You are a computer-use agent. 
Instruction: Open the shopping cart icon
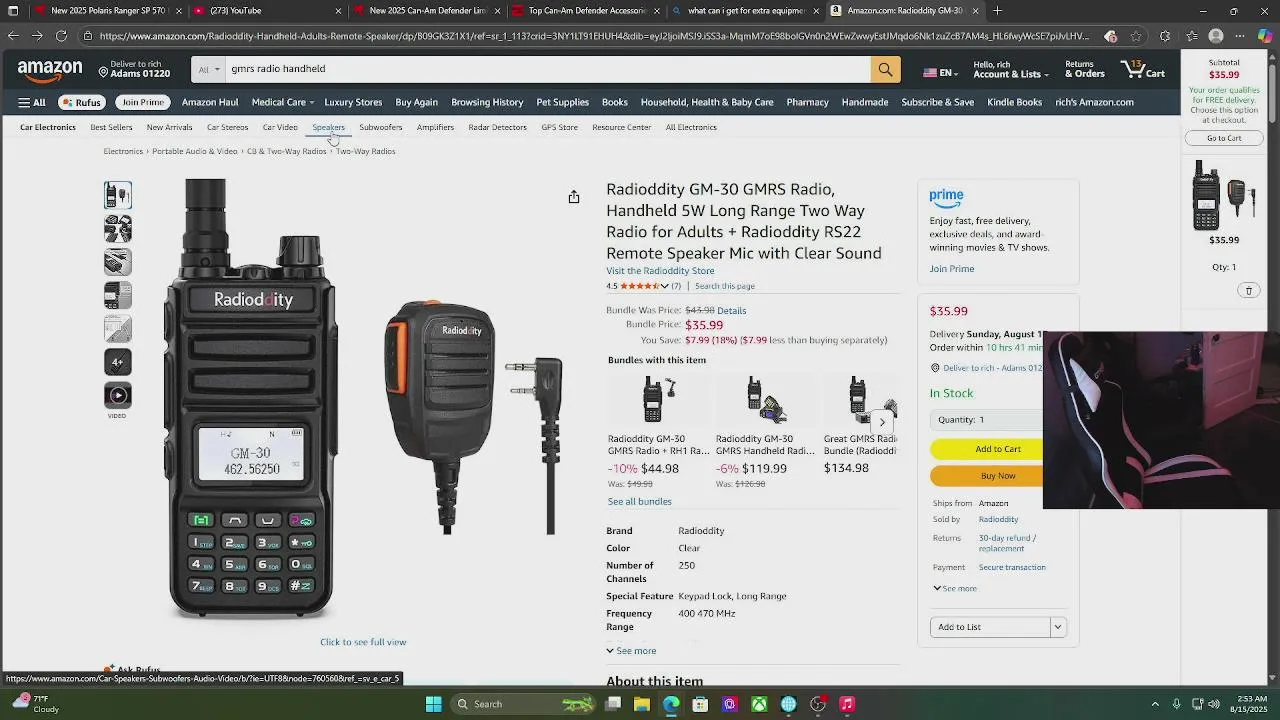point(1142,69)
